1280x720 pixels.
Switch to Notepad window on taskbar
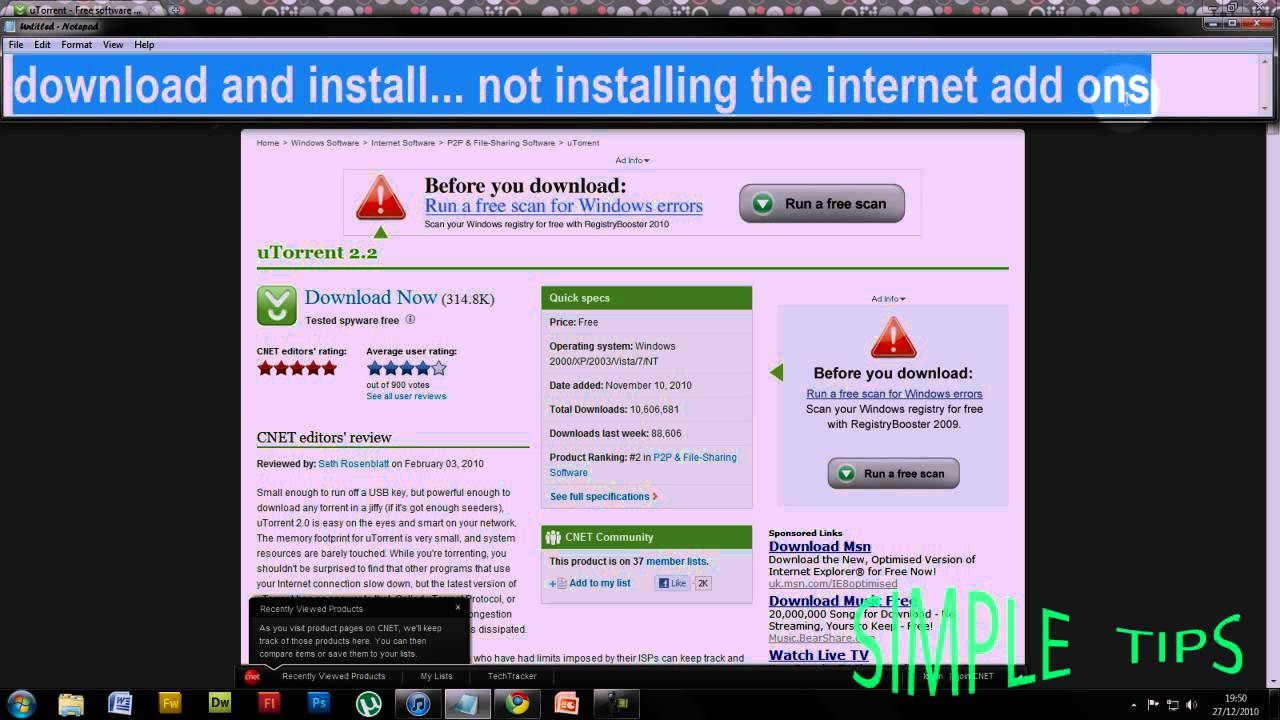pyautogui.click(x=467, y=704)
